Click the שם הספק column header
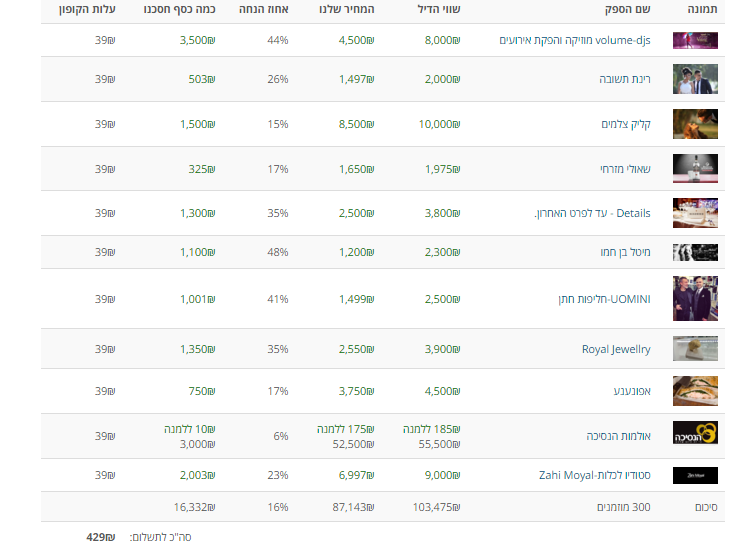The width and height of the screenshot is (745, 546). point(627,9)
